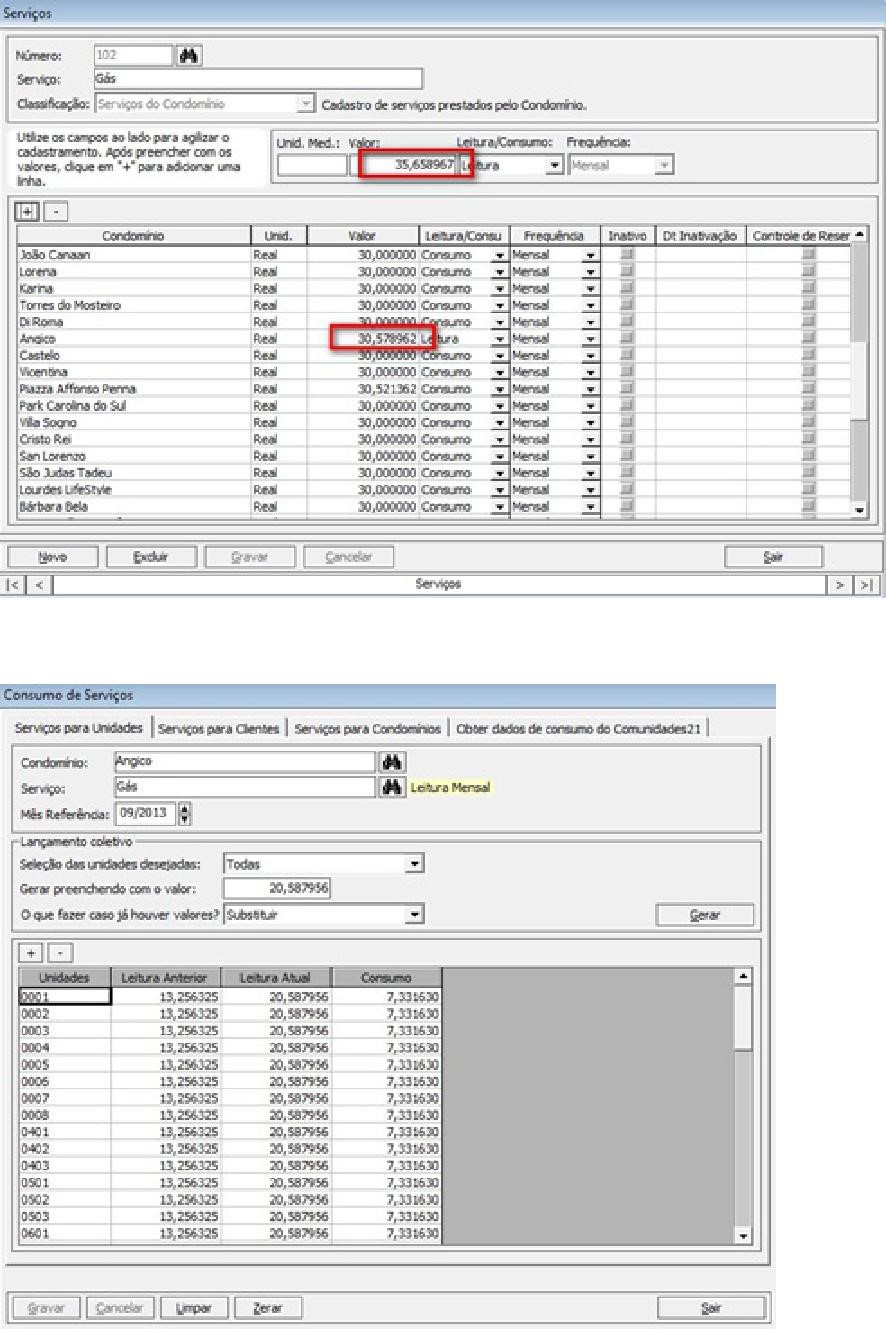Screen dimensions: 886x1329
Task: Click the Serviços grid vertical scrollbar
Action: click(859, 372)
